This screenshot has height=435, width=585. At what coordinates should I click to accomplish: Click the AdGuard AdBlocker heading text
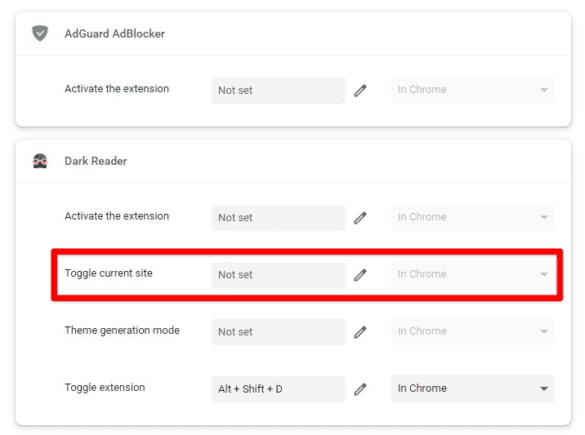pos(115,34)
